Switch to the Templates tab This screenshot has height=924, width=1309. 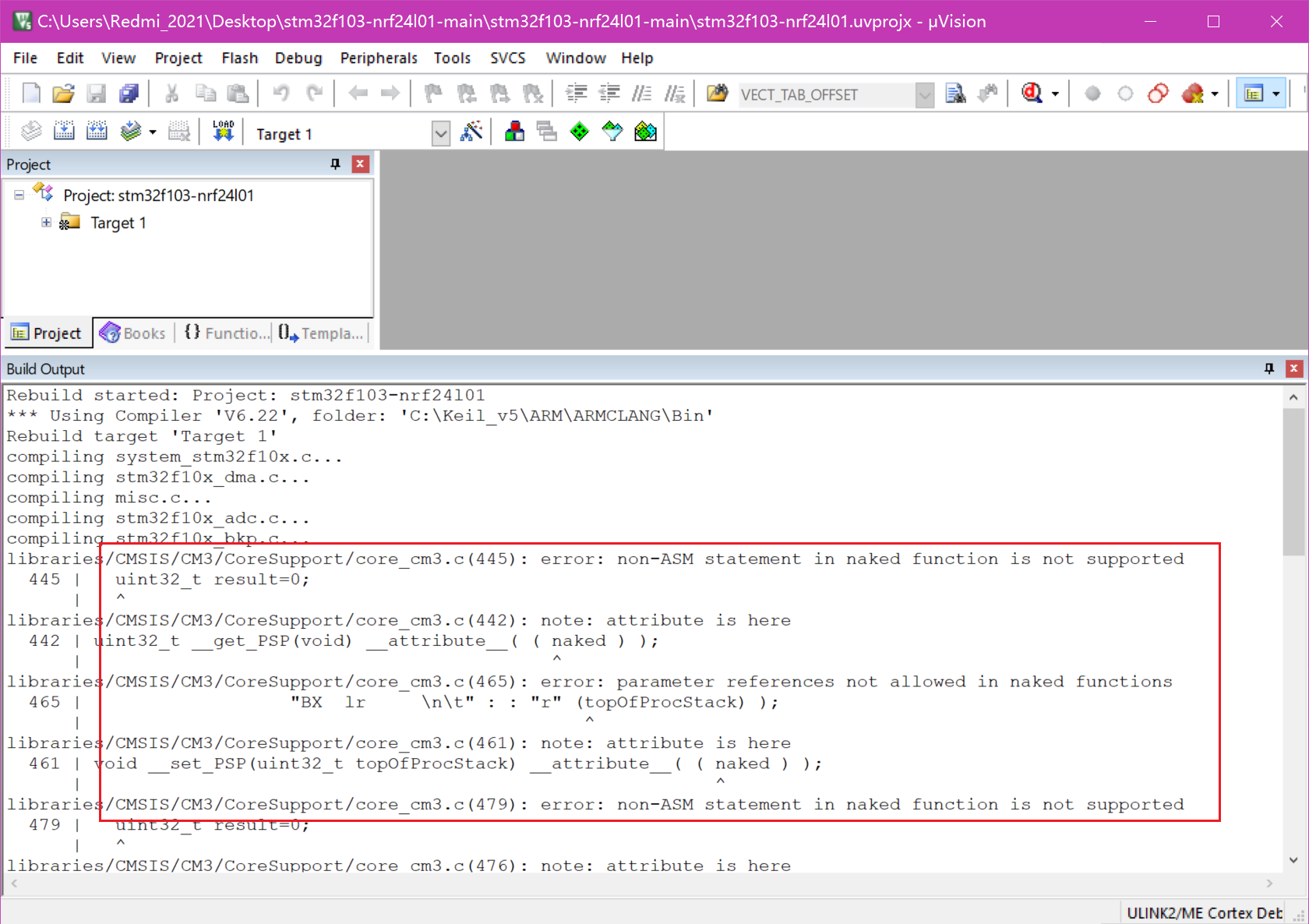321,333
